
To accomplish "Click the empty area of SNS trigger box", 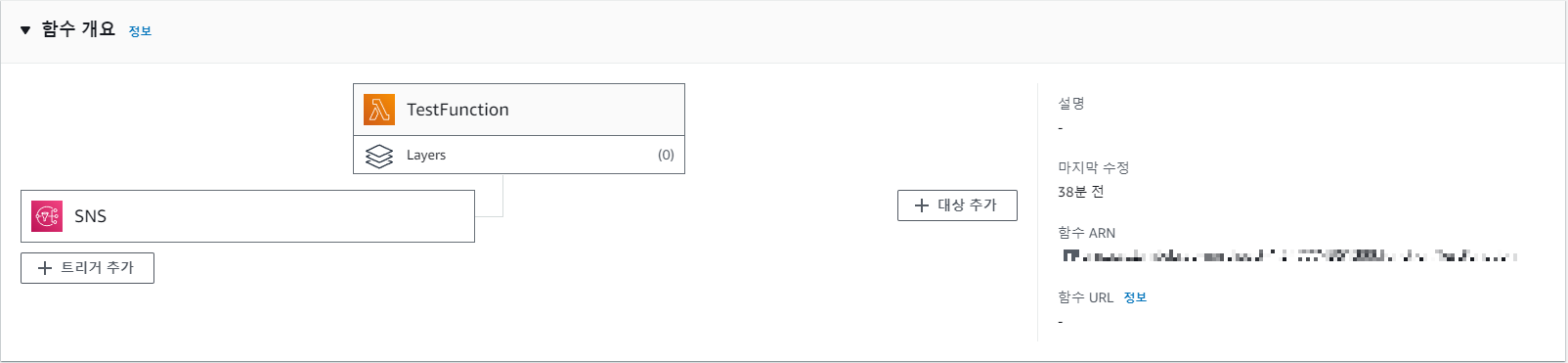I will (293, 216).
